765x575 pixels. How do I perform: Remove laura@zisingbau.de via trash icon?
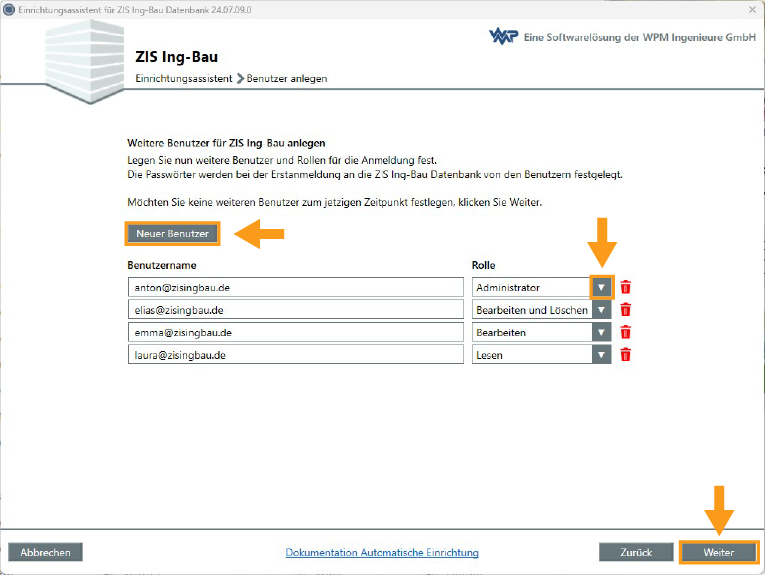coord(625,355)
